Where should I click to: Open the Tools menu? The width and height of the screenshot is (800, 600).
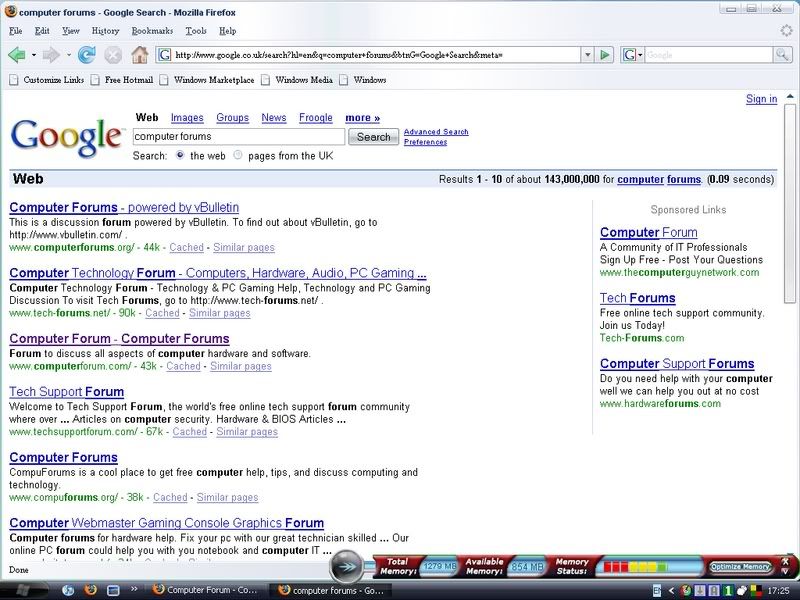[196, 30]
